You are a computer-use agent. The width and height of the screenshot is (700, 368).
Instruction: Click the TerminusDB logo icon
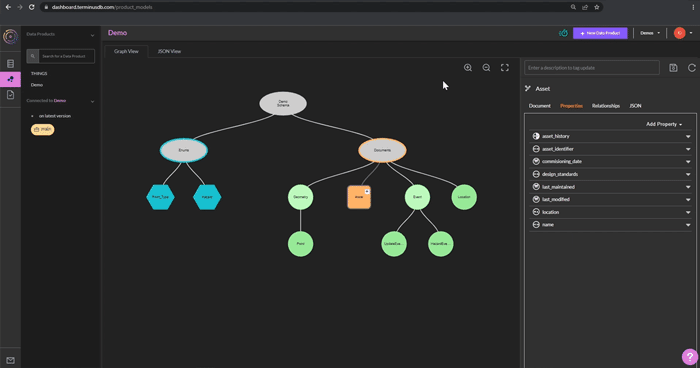(10, 36)
